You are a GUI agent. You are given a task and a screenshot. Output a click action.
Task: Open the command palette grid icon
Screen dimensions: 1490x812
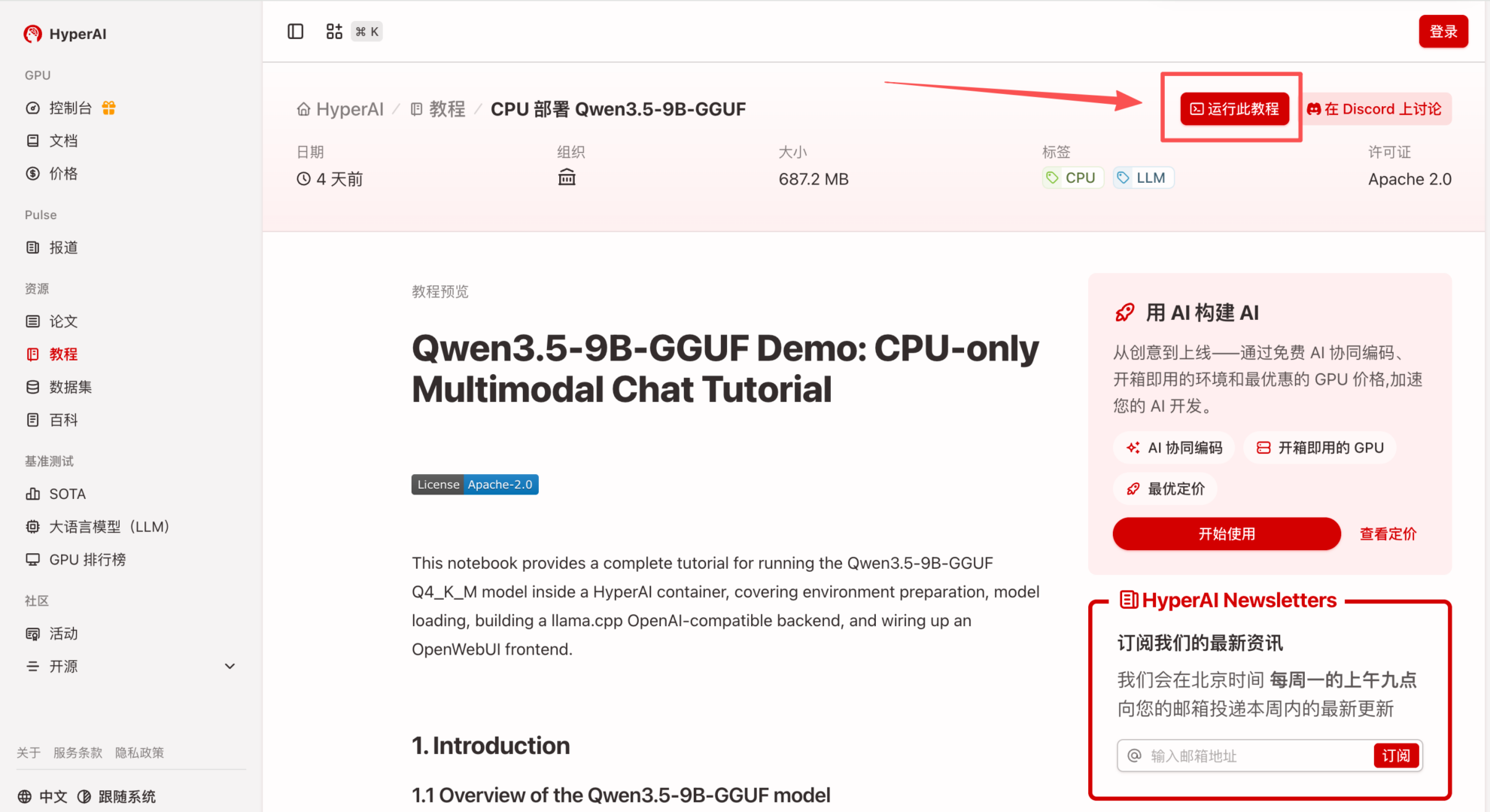tap(334, 32)
